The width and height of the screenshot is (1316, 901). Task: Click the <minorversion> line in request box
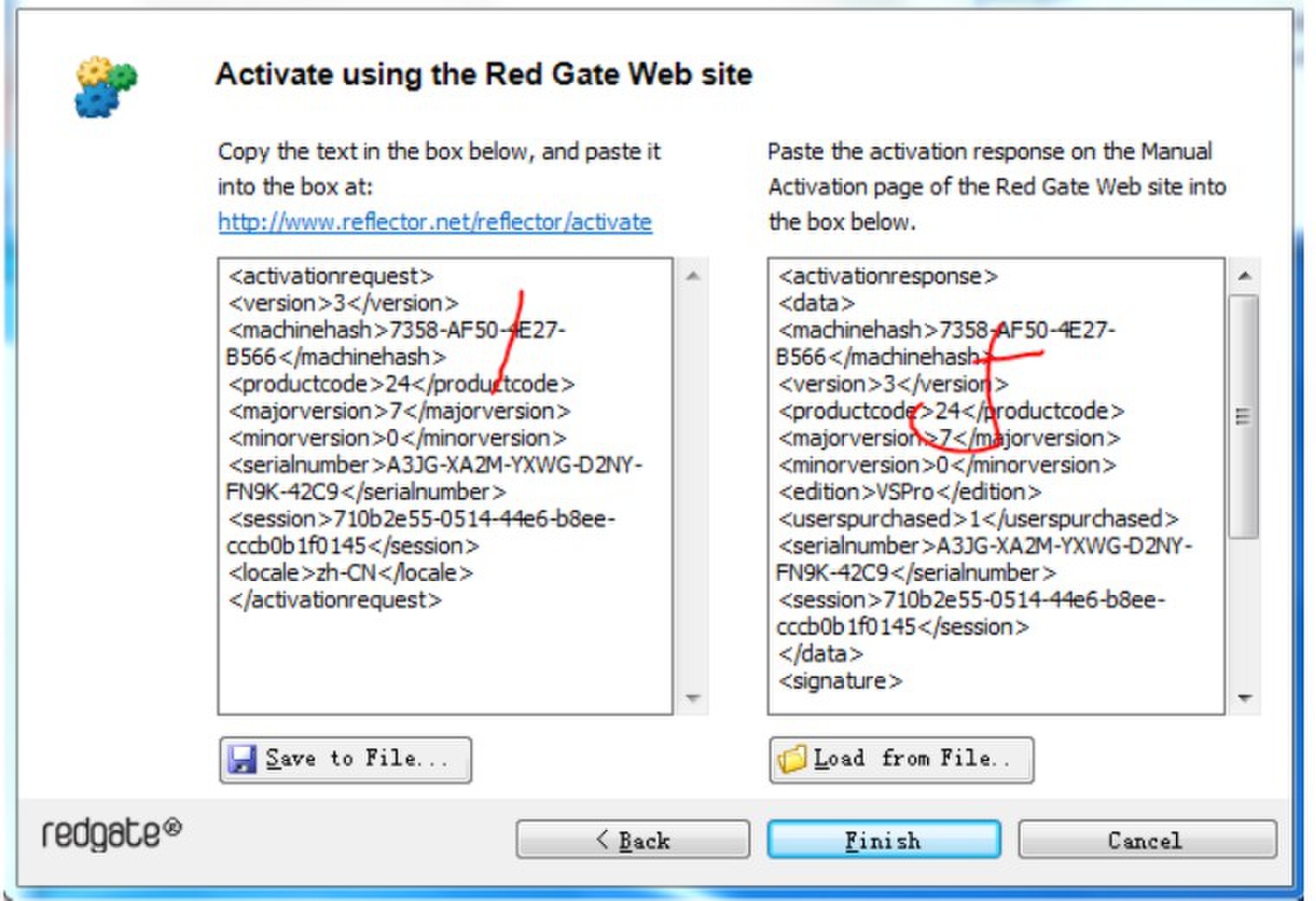pyautogui.click(x=397, y=438)
